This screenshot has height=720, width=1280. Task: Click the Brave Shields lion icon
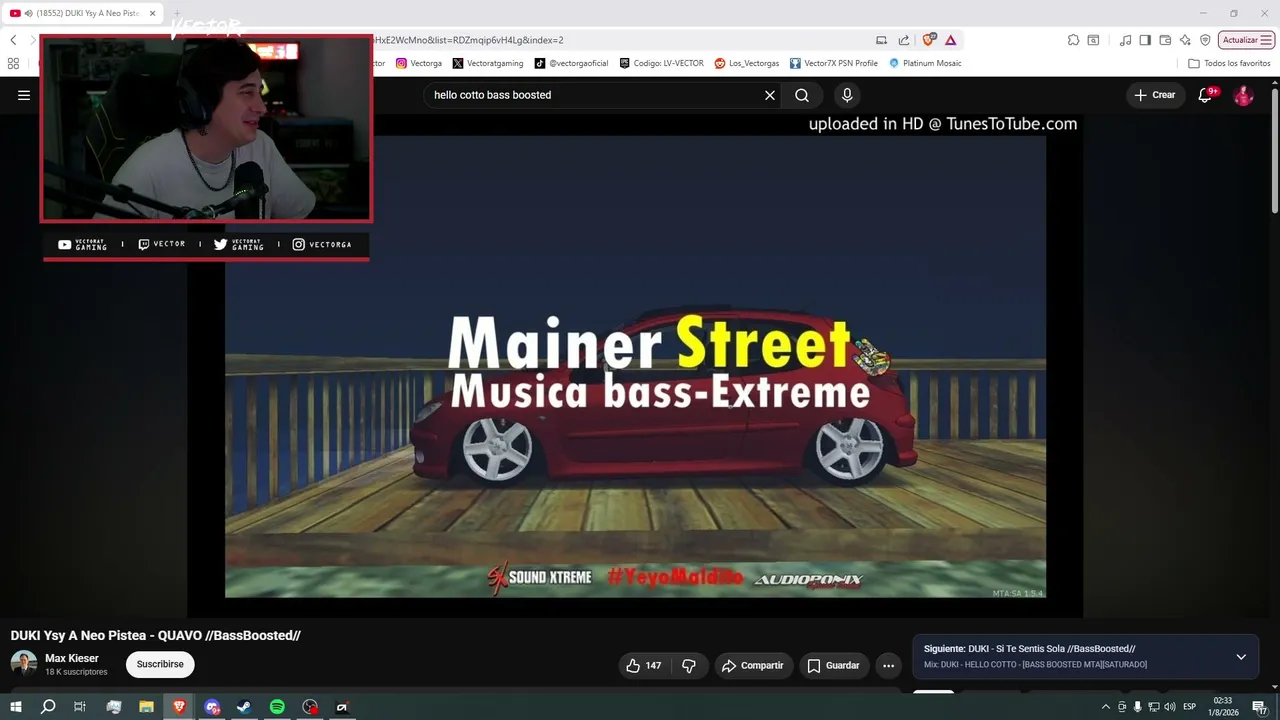pyautogui.click(x=929, y=40)
